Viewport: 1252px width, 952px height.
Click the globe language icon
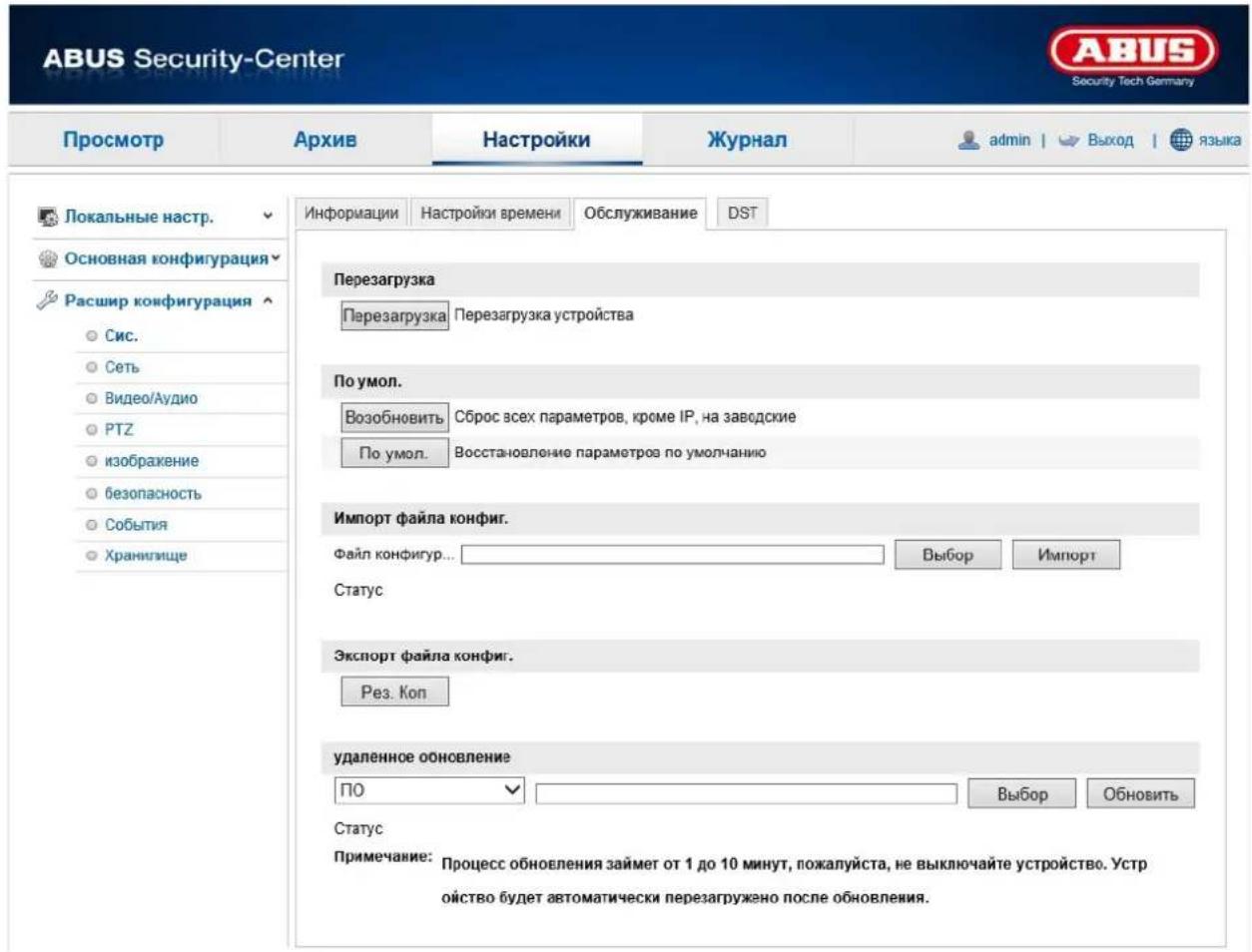point(1181,140)
